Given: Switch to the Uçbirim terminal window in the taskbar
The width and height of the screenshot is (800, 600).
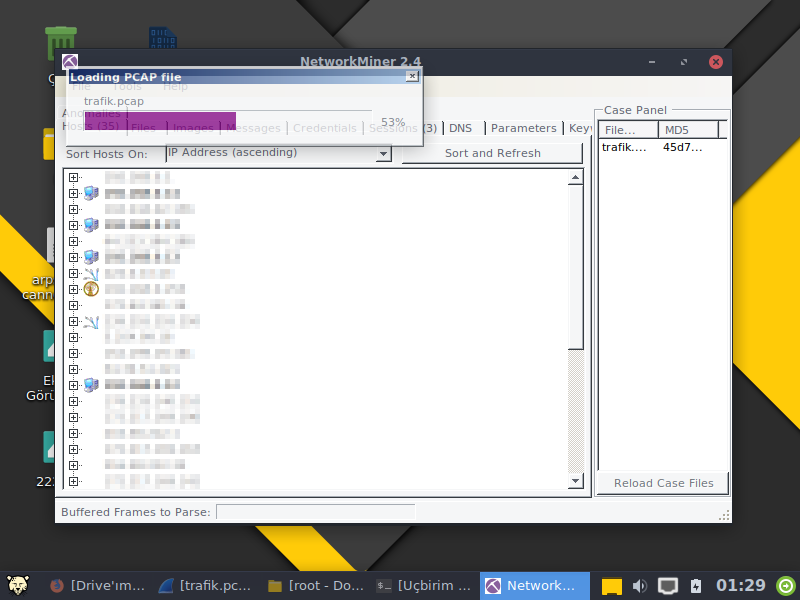Looking at the screenshot, I should [x=424, y=586].
